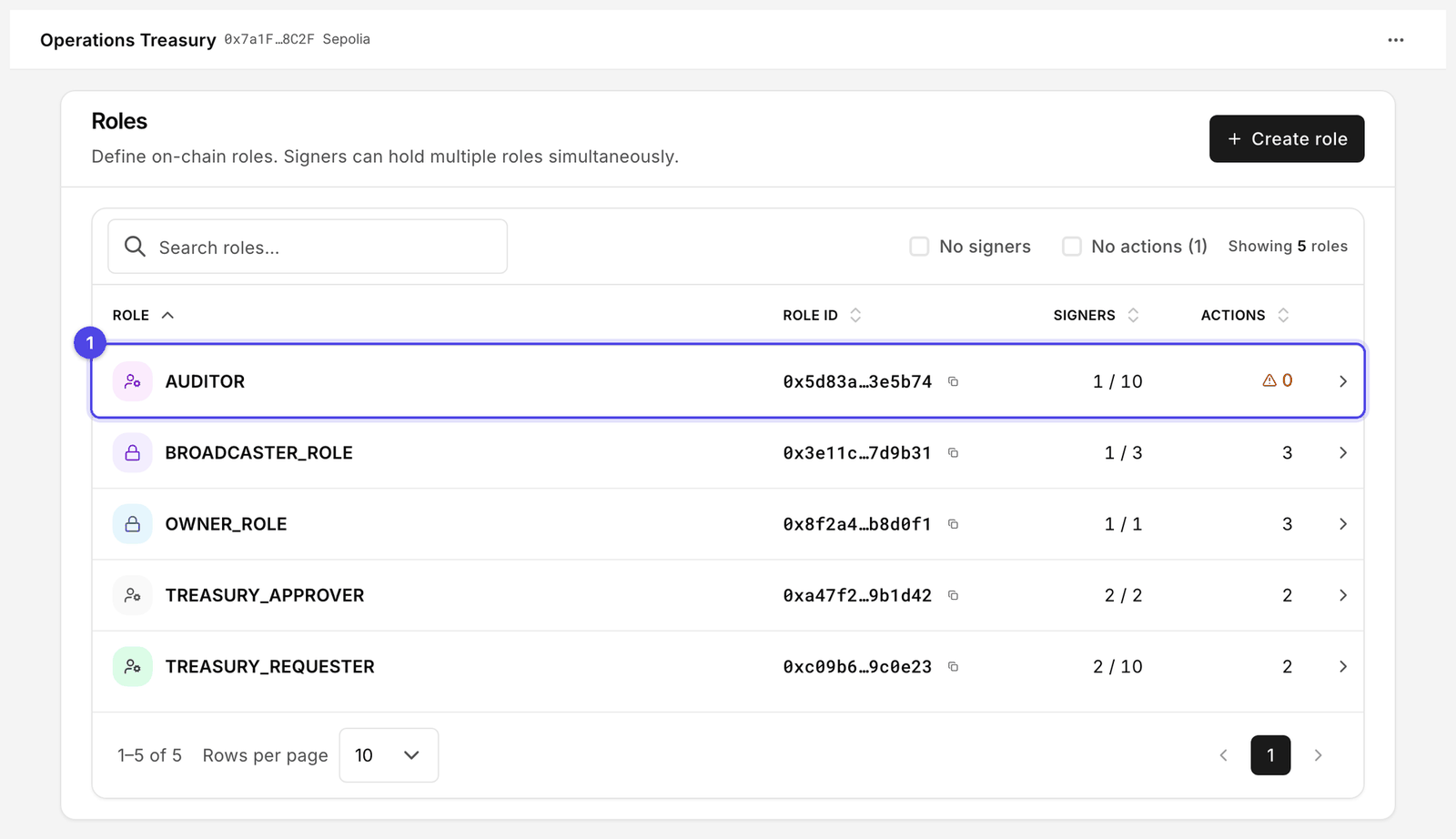1456x839 pixels.
Task: Open the three-dot more options menu
Action: point(1395,40)
